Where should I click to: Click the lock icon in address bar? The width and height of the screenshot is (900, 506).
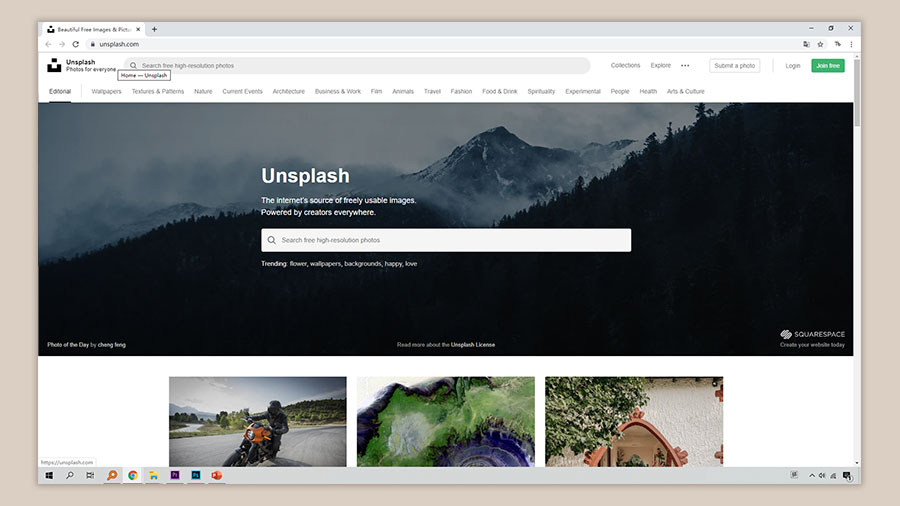pos(92,44)
